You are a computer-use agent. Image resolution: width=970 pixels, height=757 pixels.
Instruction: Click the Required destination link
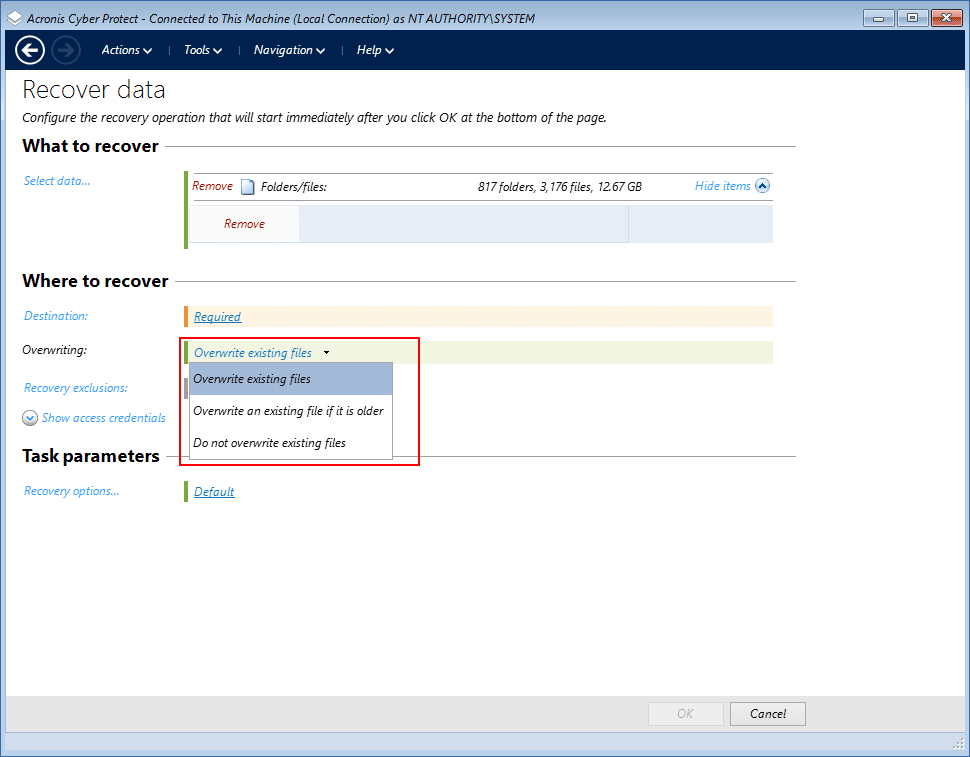(217, 317)
